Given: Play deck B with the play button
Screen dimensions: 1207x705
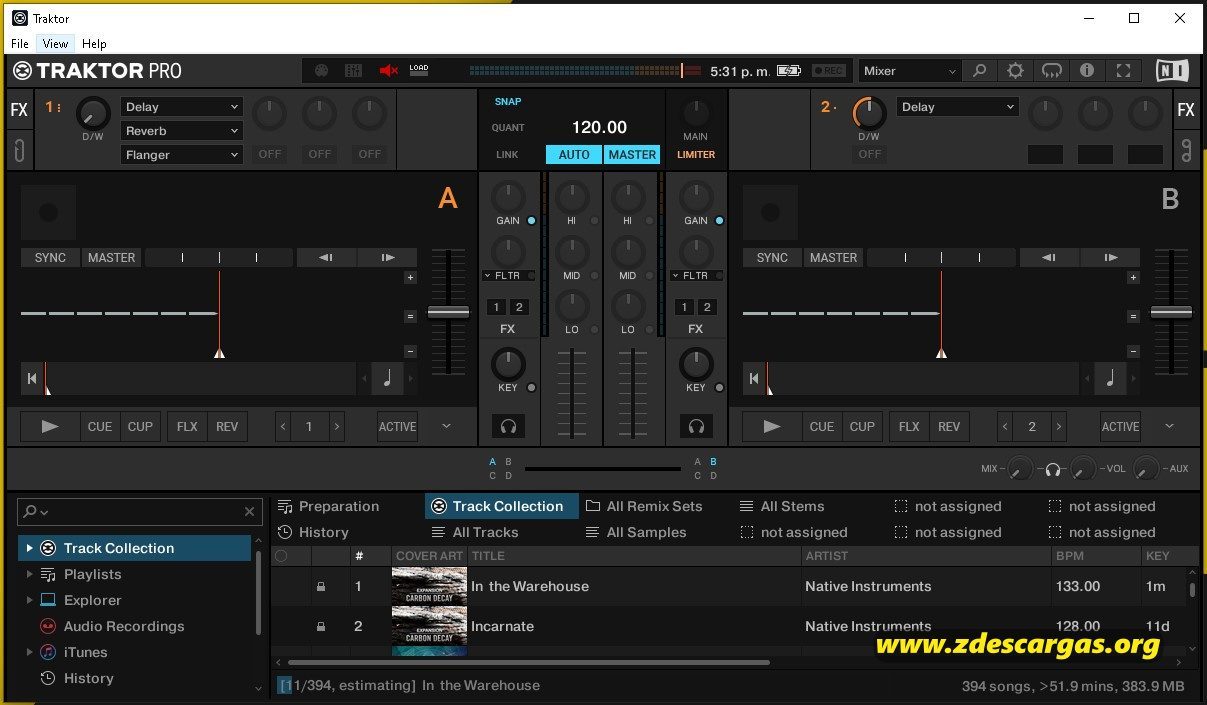Looking at the screenshot, I should pos(772,426).
